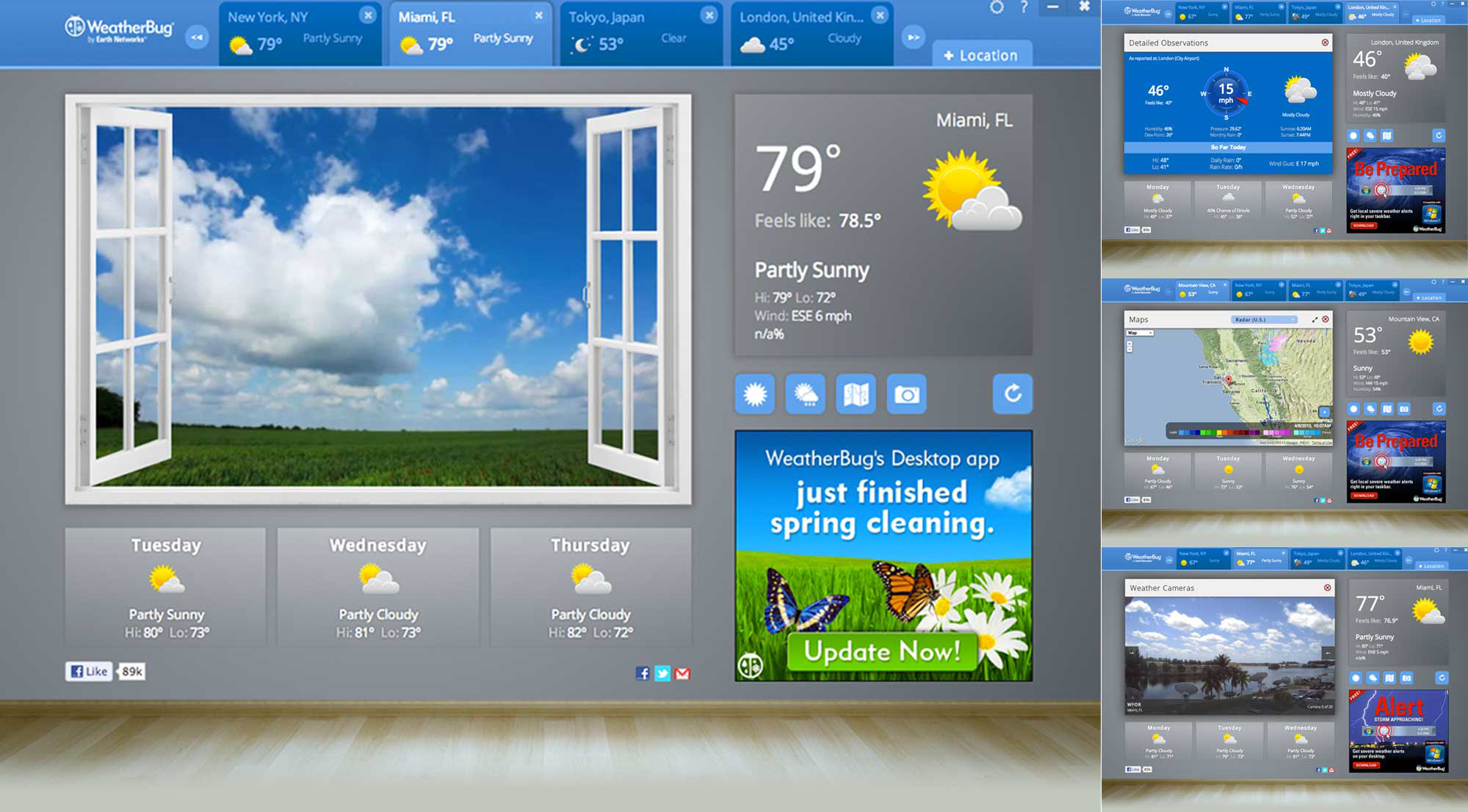The image size is (1468, 812).
Task: Open maps icon in the London 46° window
Action: (x=1386, y=135)
